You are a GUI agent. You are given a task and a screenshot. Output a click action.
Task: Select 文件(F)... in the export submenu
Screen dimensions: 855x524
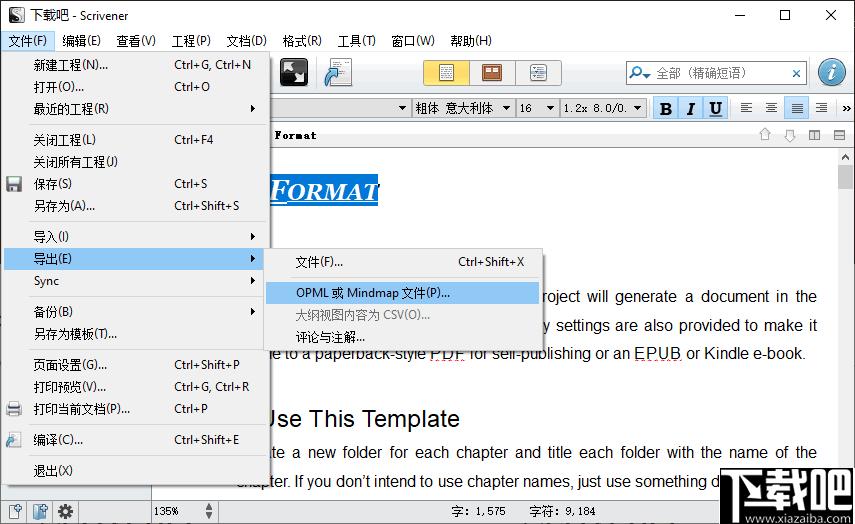pos(402,262)
